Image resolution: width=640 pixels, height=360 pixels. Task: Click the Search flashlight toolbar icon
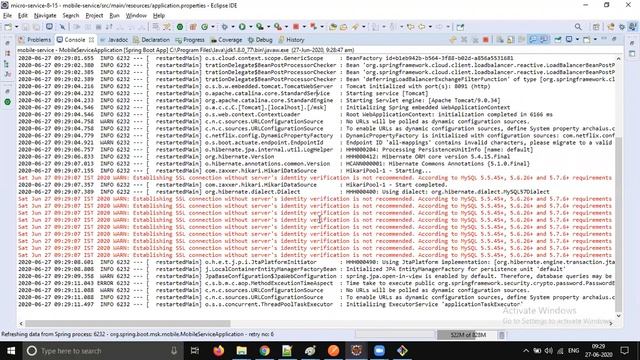(x=355, y=27)
